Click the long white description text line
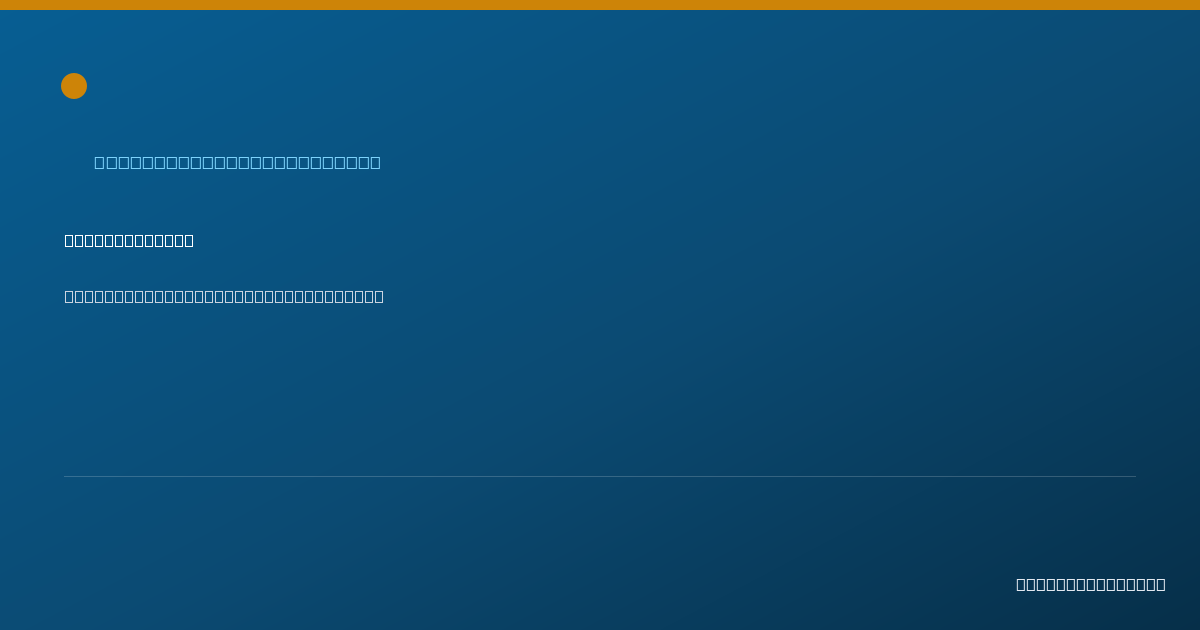 224,296
